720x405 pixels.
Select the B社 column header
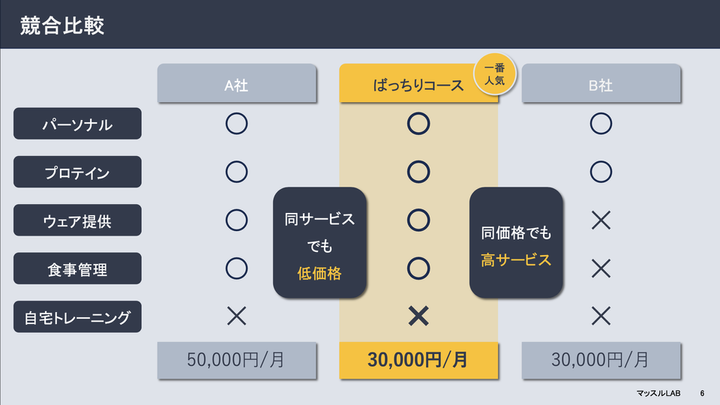pos(601,83)
